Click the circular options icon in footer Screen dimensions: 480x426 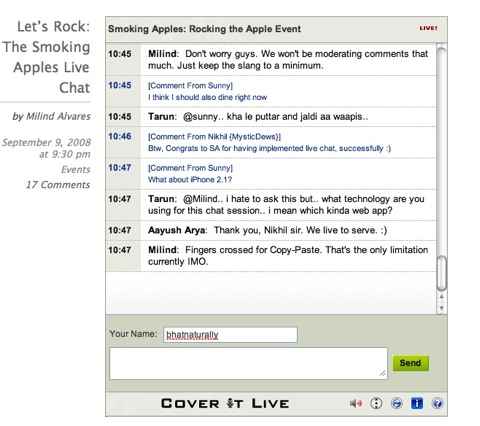pyautogui.click(x=376, y=403)
